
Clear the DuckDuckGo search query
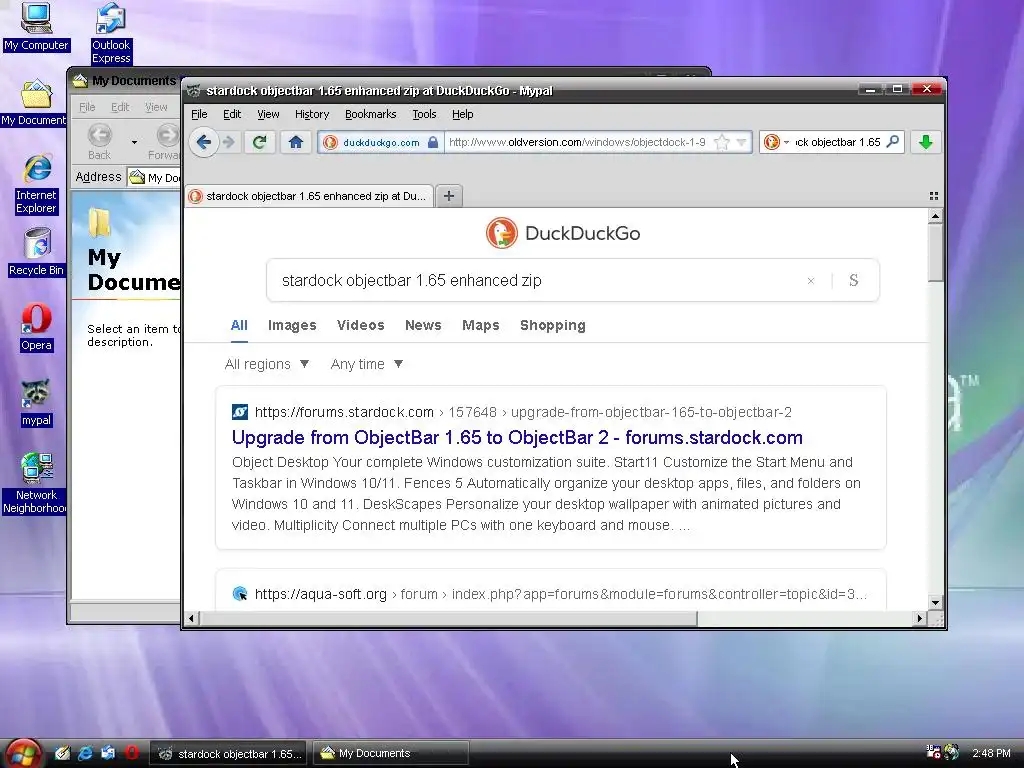(x=810, y=281)
